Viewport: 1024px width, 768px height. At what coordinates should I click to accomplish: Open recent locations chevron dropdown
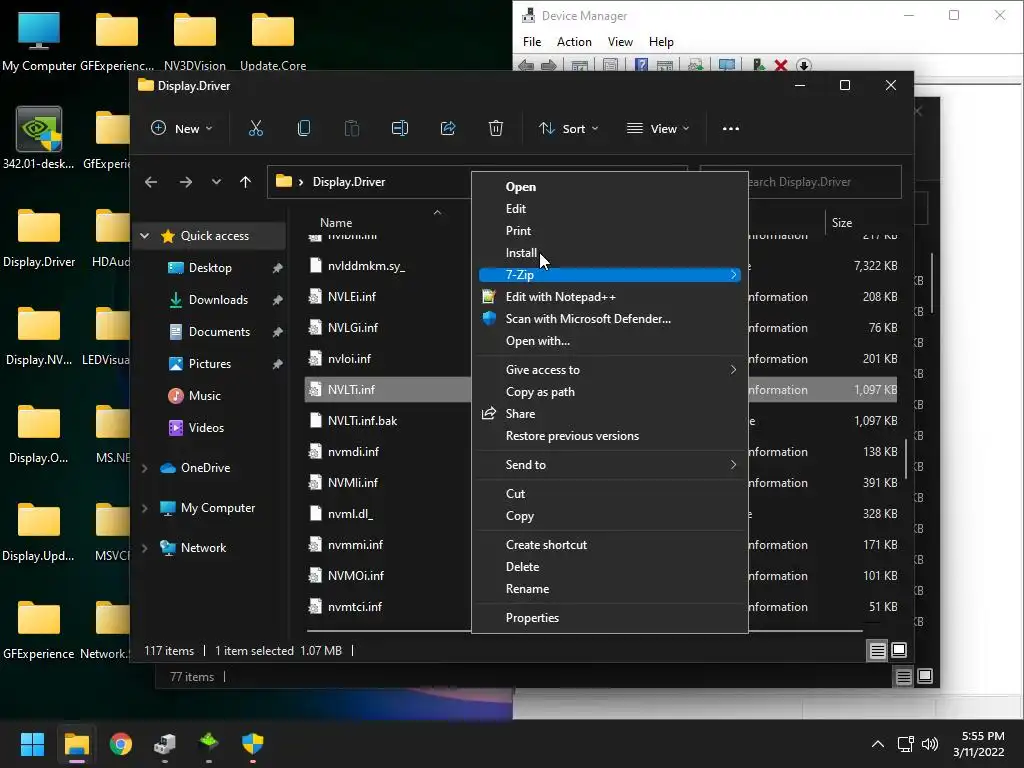[x=216, y=182]
